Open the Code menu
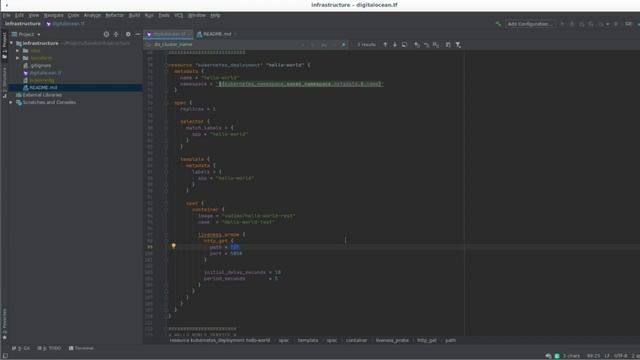This screenshot has width=640, height=360. tap(73, 15)
